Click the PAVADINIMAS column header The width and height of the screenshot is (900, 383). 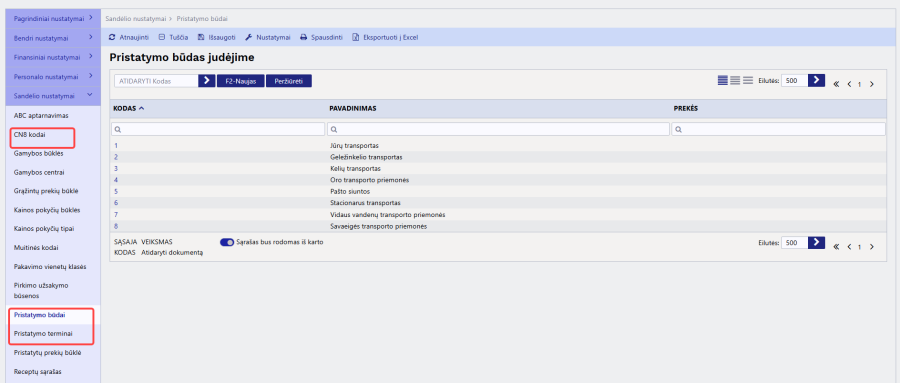tap(352, 108)
